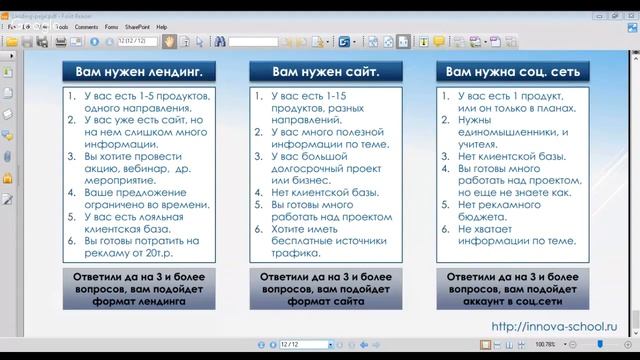The image size is (640, 360).
Task: Click the Find search text box
Action: click(253, 42)
